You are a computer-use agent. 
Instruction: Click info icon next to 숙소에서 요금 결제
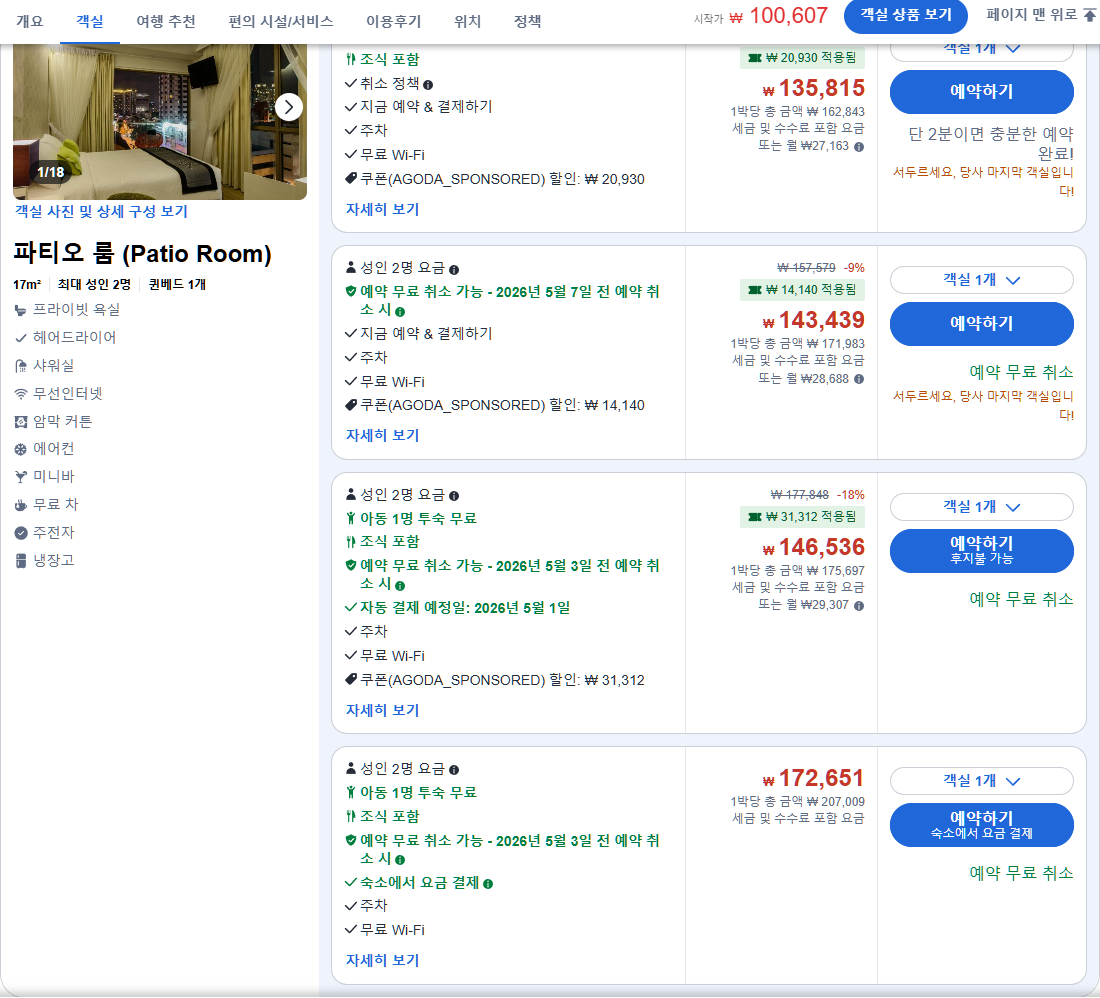pyautogui.click(x=488, y=884)
